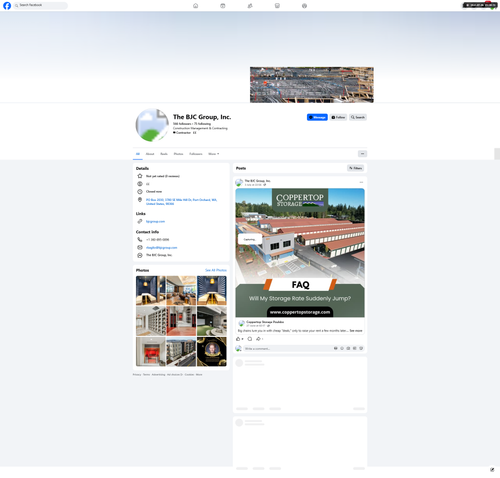
Task: Select the All tab
Action: pos(138,154)
